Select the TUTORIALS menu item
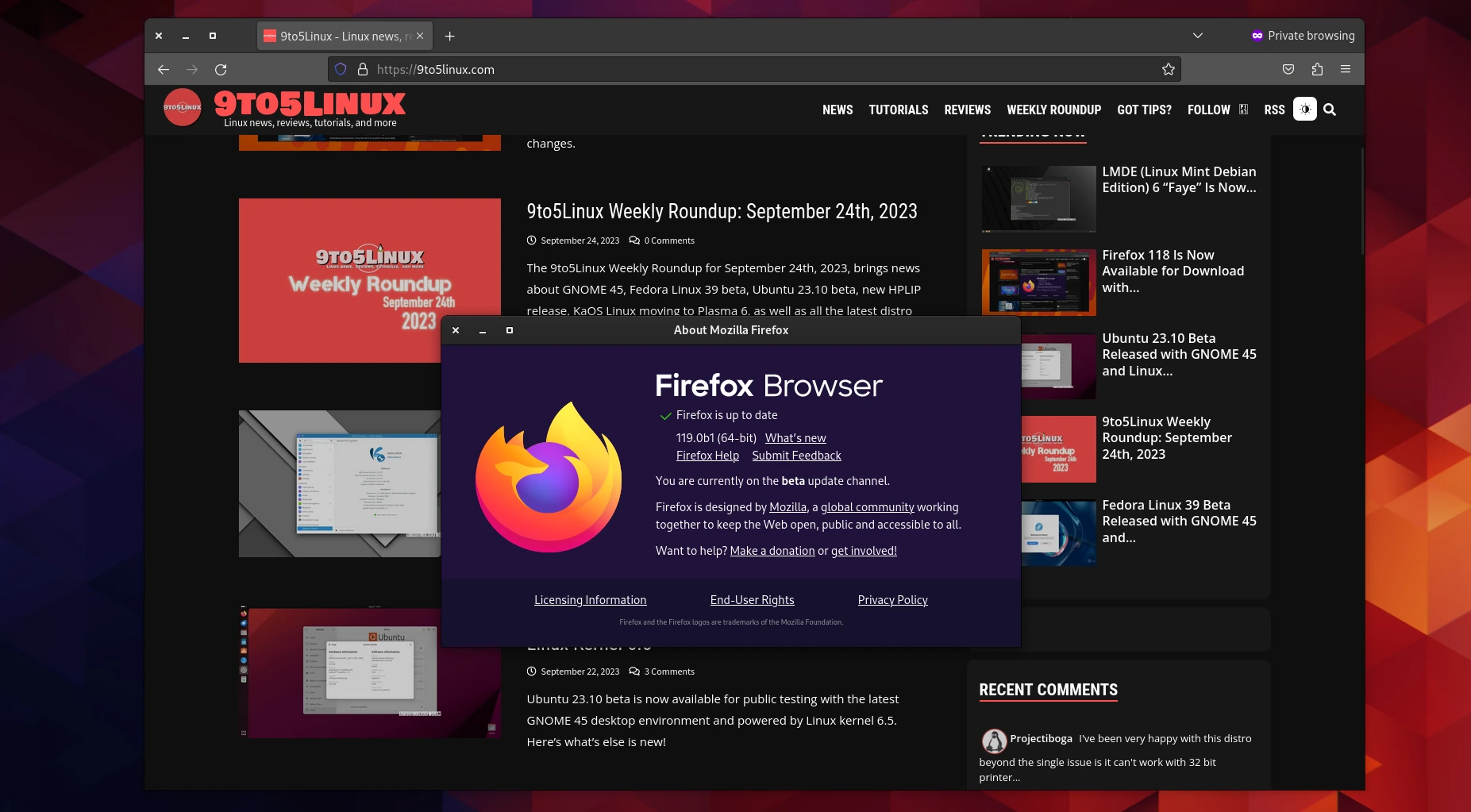The image size is (1471, 812). coord(898,110)
